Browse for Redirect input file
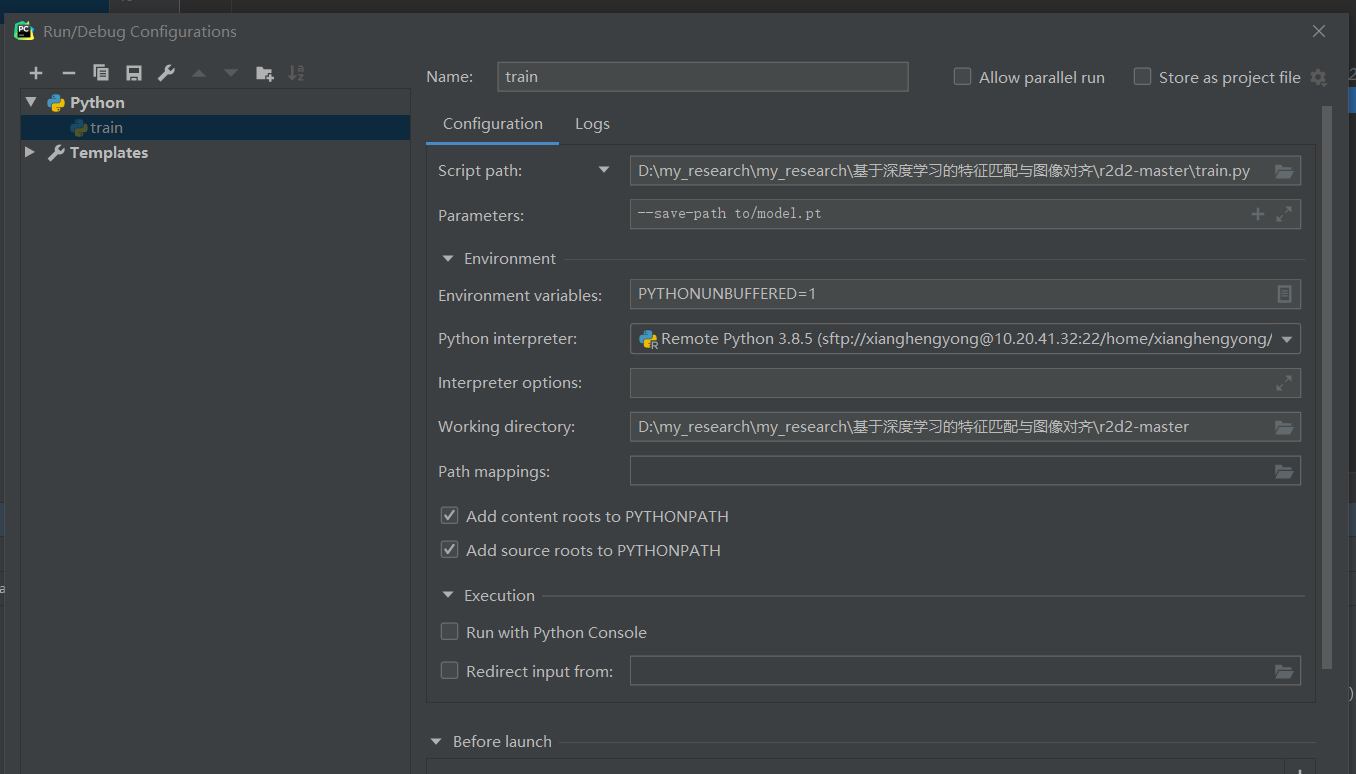Viewport: 1356px width, 774px height. click(1284, 671)
